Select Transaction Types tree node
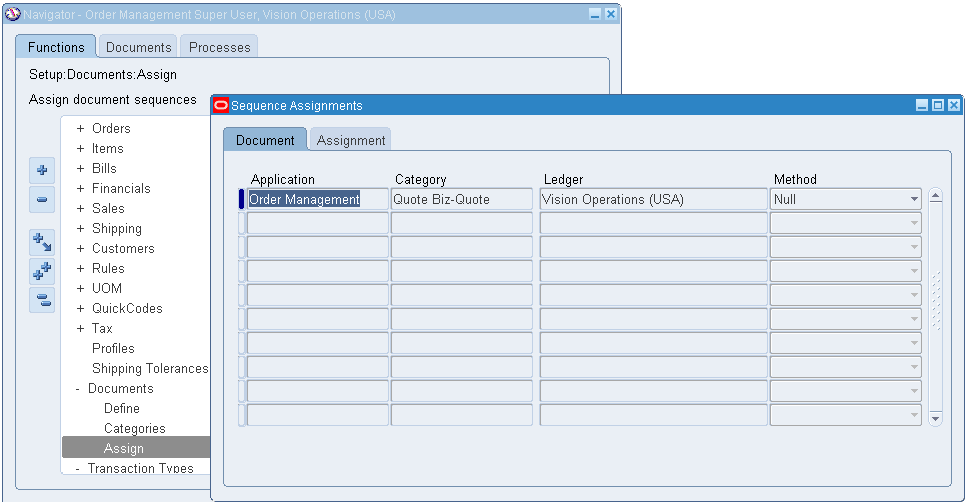The height and width of the screenshot is (502, 965). pyautogui.click(x=140, y=468)
